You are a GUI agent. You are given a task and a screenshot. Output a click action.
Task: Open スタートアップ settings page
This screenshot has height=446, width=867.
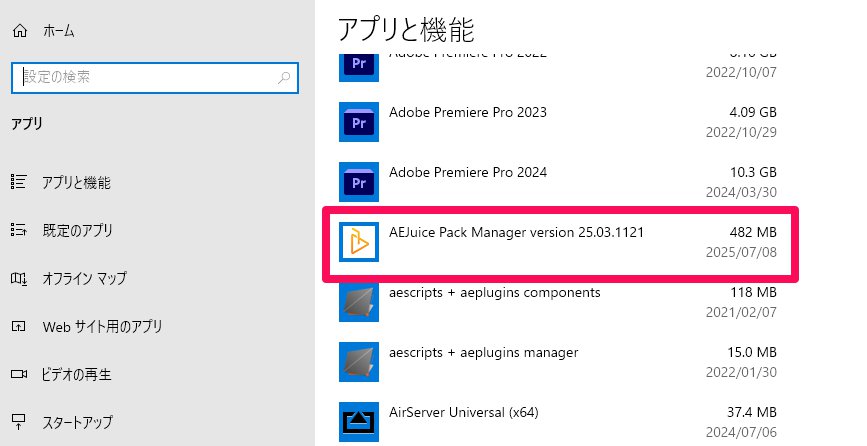pyautogui.click(x=77, y=422)
